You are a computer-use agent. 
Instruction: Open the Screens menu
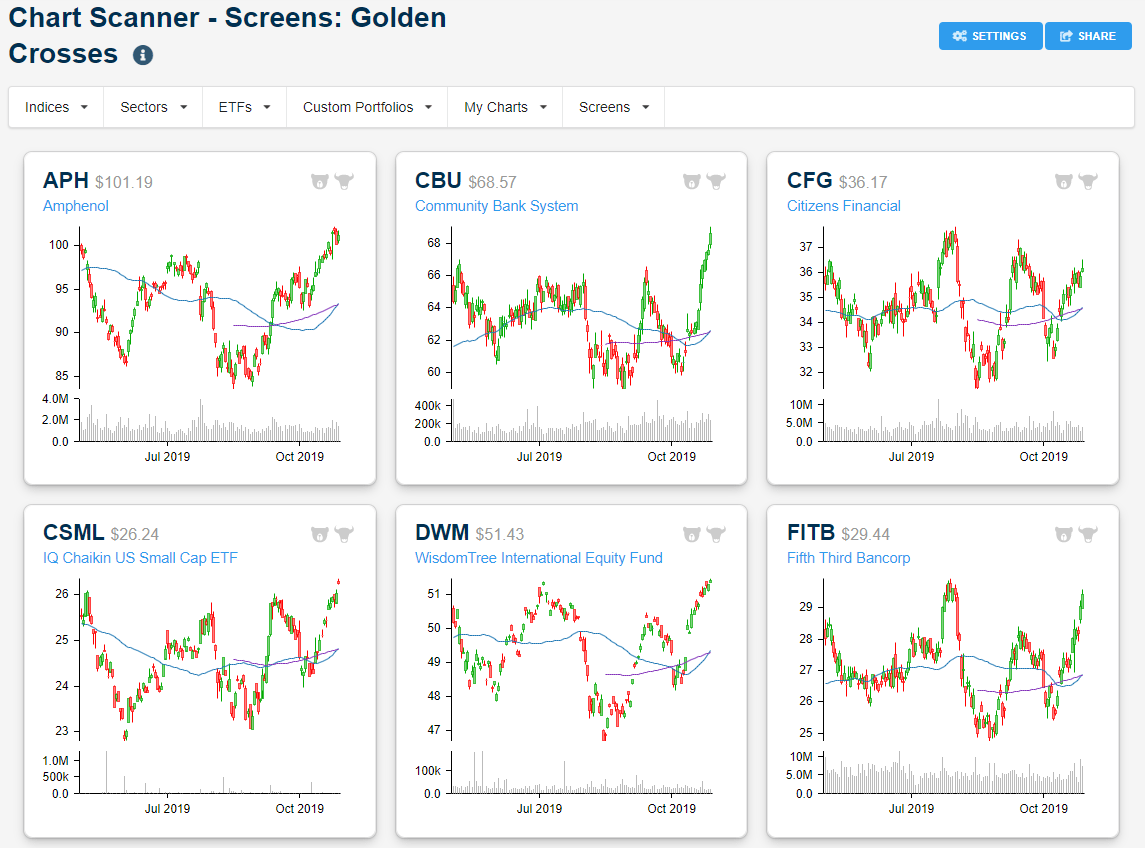coord(613,107)
